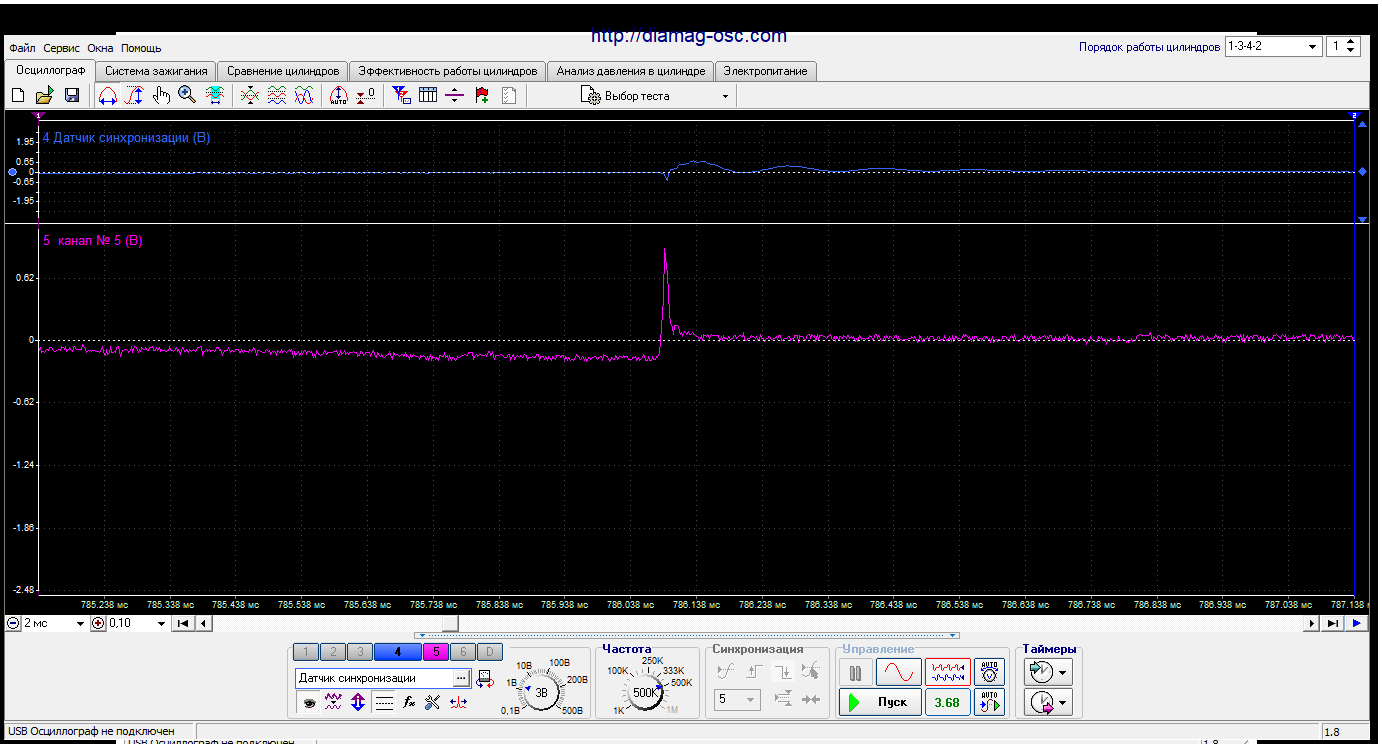Click the pause button in Управление

pyautogui.click(x=855, y=672)
